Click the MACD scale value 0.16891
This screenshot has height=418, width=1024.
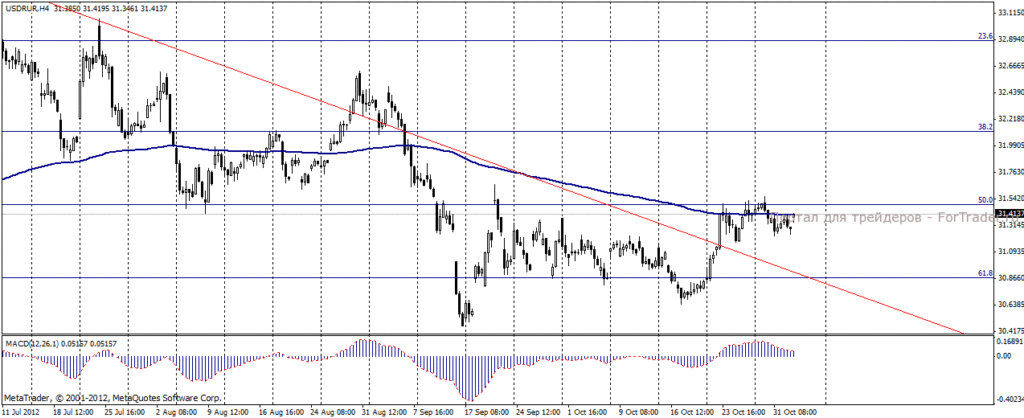click(1010, 341)
